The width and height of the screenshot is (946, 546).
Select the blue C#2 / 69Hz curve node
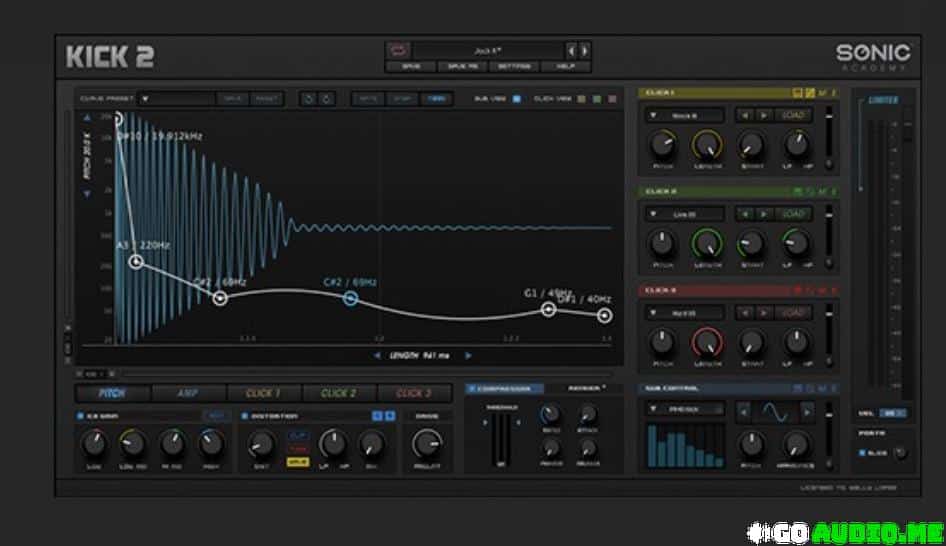tap(351, 298)
